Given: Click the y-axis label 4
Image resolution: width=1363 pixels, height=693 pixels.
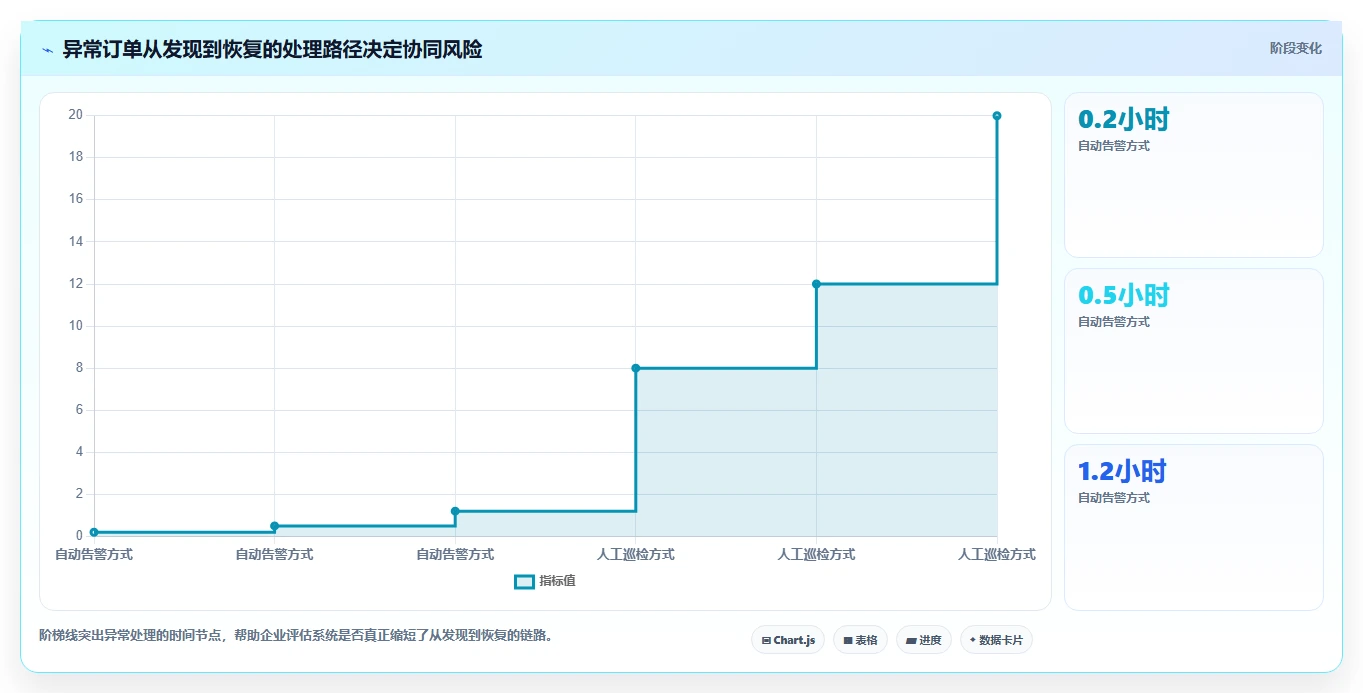Looking at the screenshot, I should [x=79, y=452].
